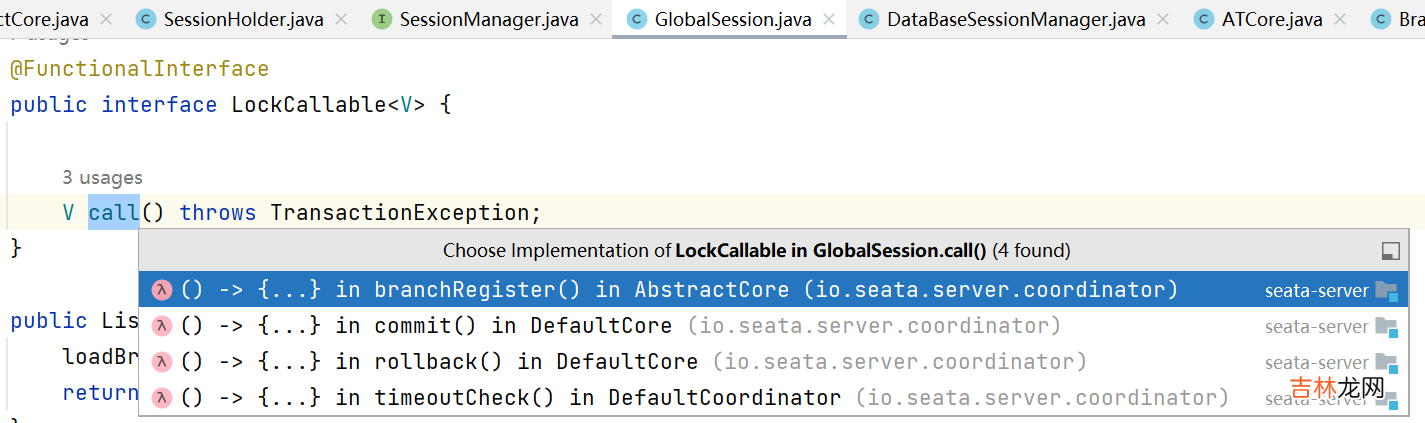Click the "3 usages" inlay hint

(x=102, y=178)
